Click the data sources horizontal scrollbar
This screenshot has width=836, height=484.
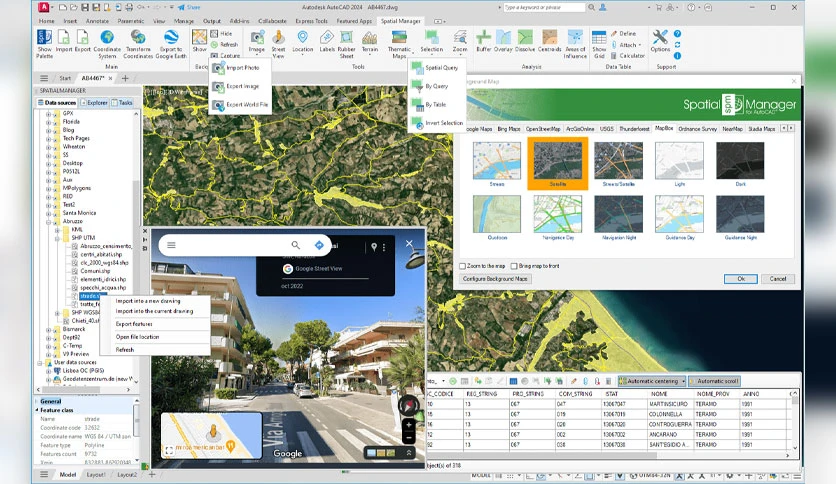(84, 390)
